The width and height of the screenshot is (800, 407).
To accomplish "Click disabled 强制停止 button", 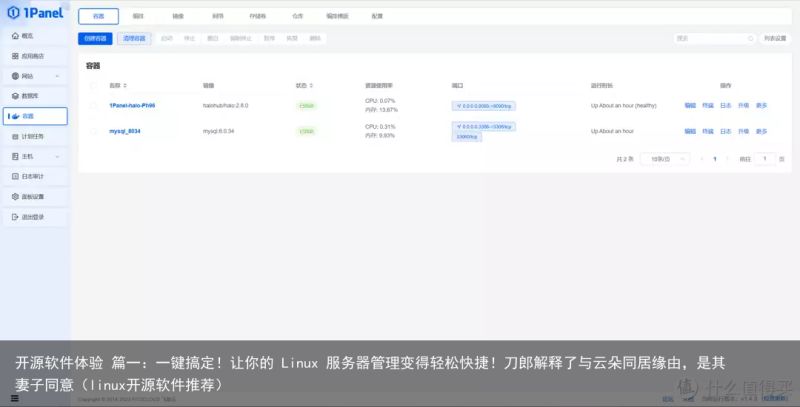I will point(240,38).
